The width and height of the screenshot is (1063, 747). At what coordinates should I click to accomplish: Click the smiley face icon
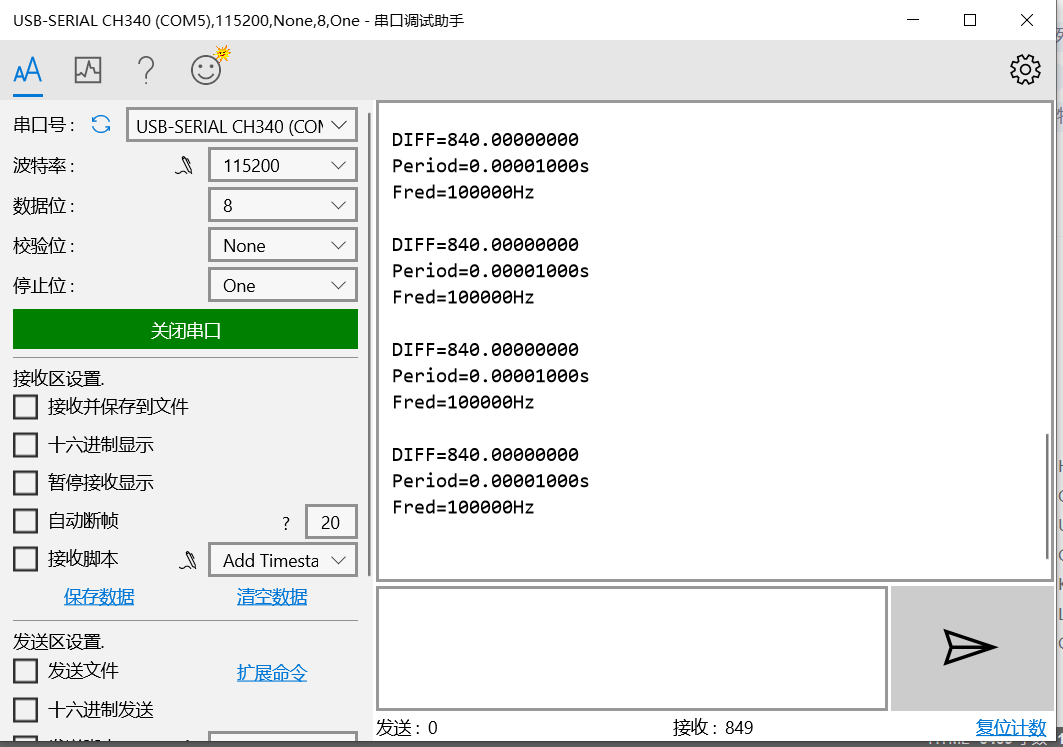[x=206, y=69]
